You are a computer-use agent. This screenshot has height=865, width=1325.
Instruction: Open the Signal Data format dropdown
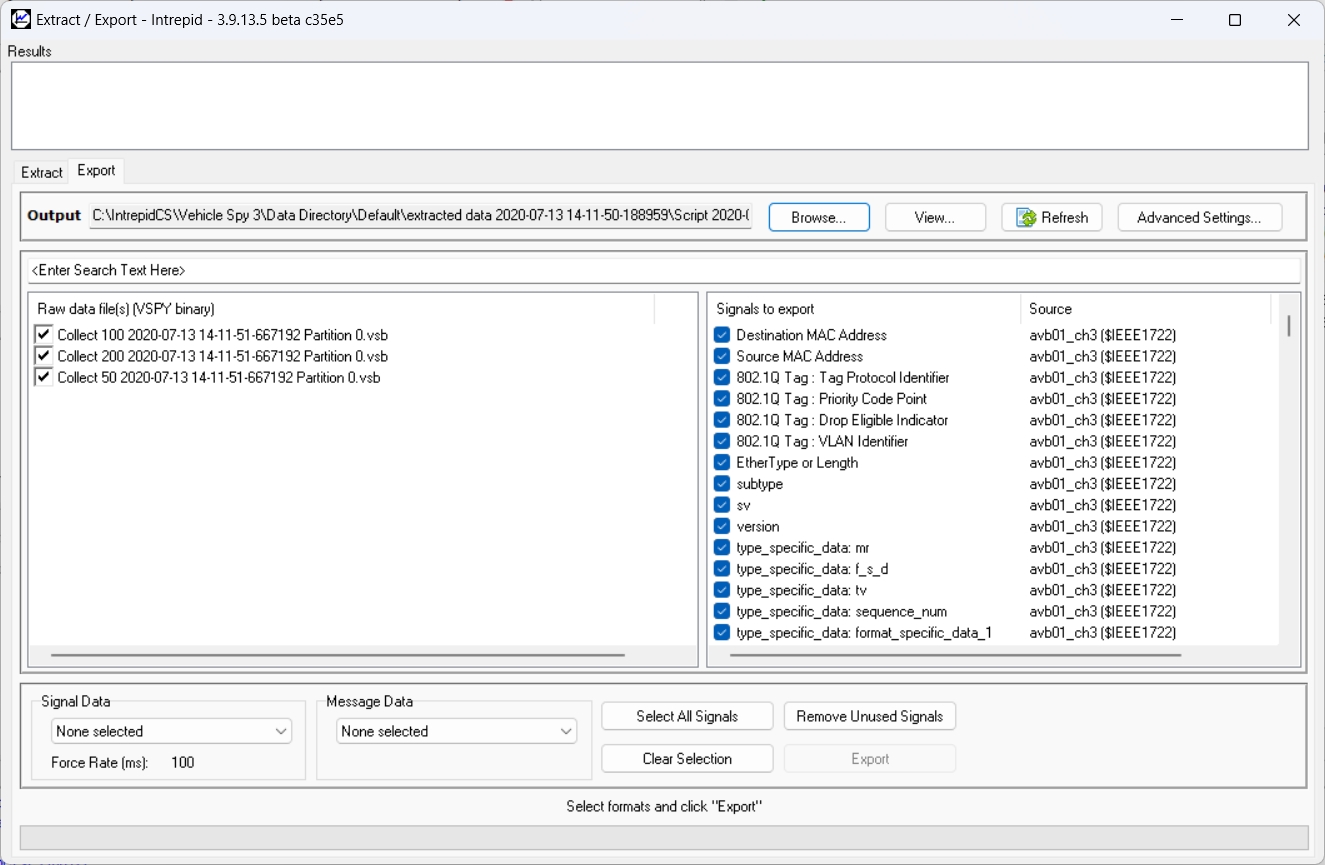(171, 731)
